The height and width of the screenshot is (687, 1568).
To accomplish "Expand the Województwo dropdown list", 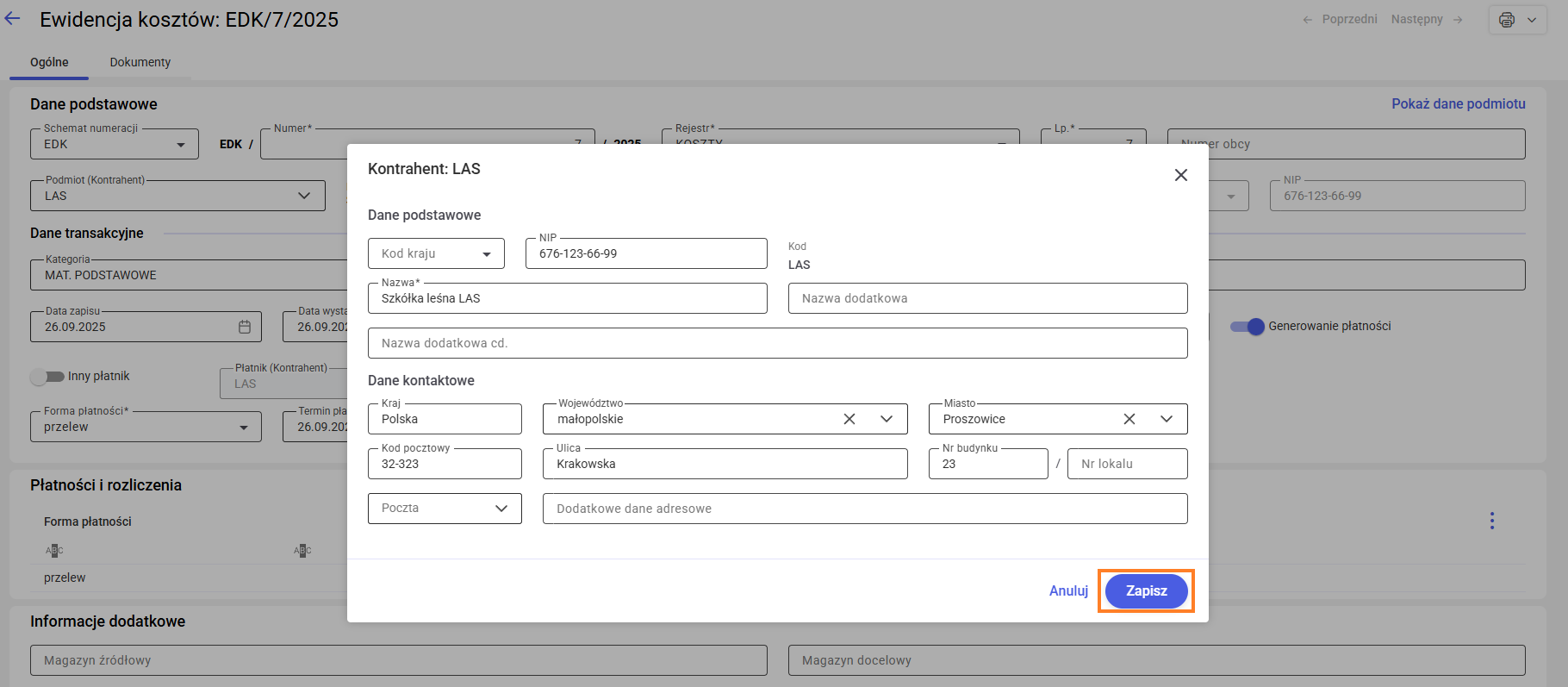I will 887,419.
